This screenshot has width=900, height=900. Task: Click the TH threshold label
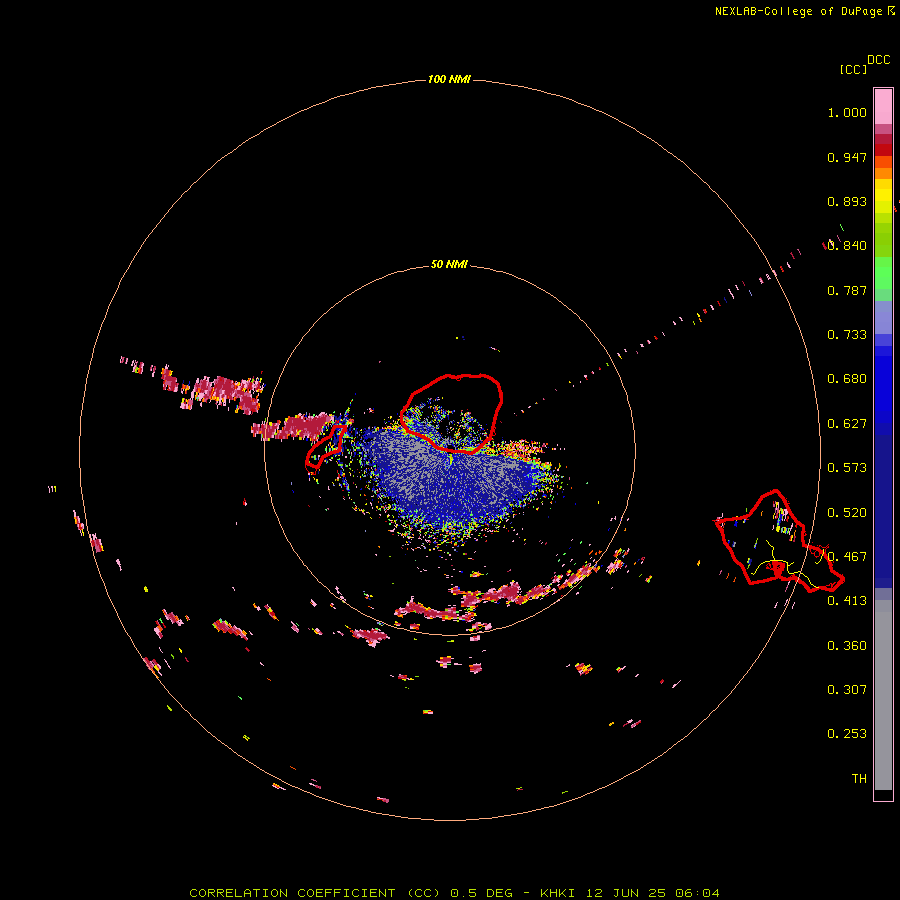coord(859,779)
